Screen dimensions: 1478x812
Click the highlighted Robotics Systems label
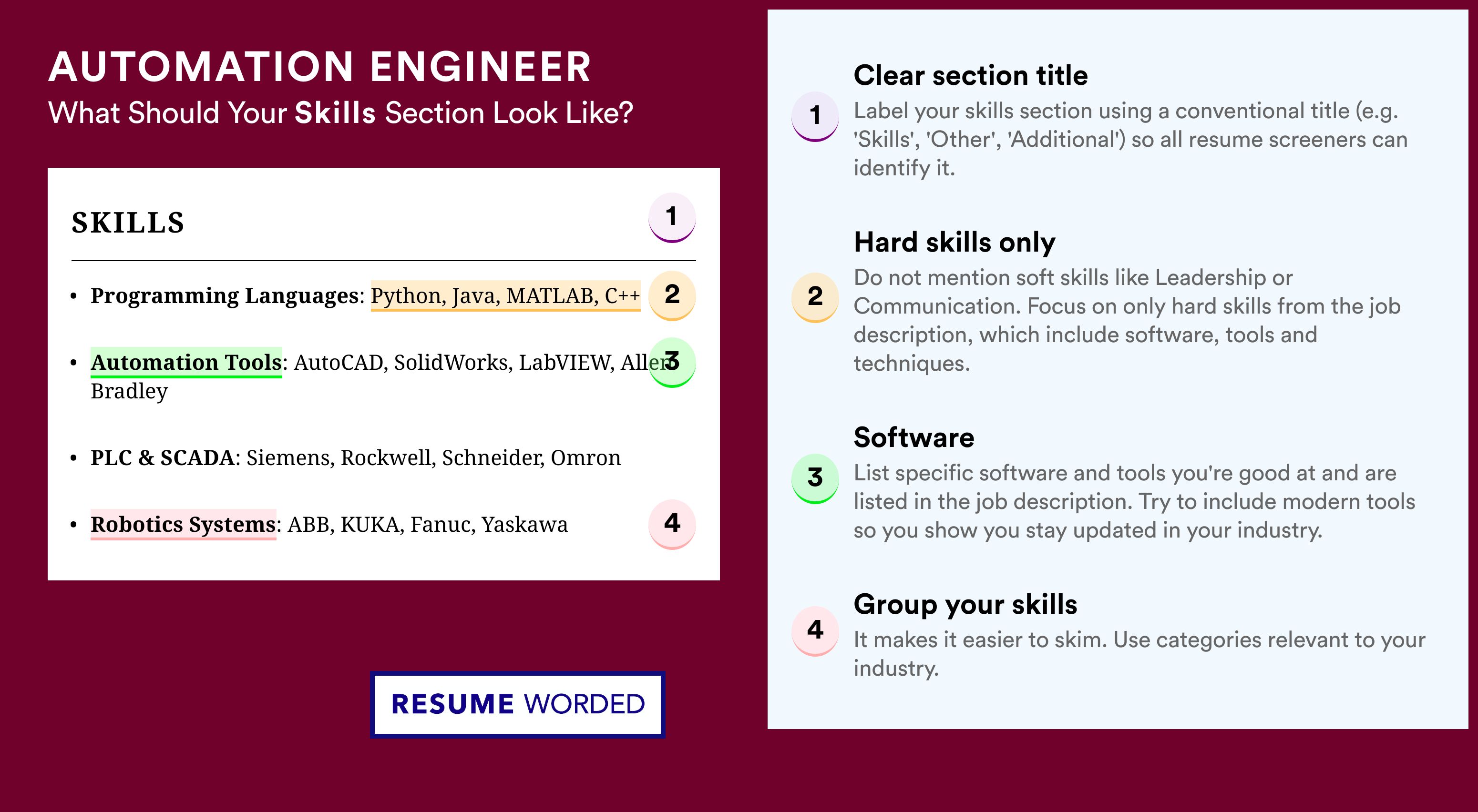[183, 524]
